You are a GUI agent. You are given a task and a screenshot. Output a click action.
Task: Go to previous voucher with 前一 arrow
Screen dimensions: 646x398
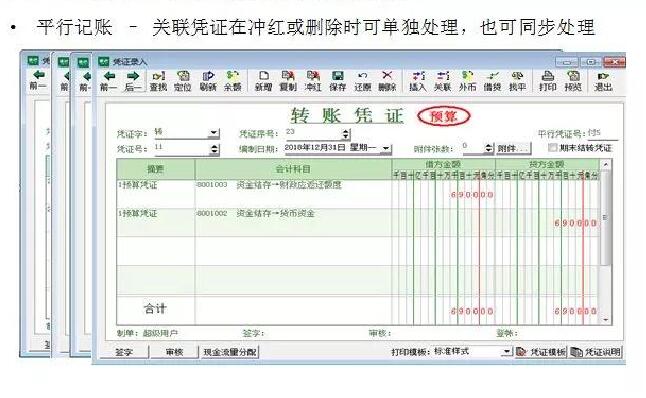click(109, 81)
